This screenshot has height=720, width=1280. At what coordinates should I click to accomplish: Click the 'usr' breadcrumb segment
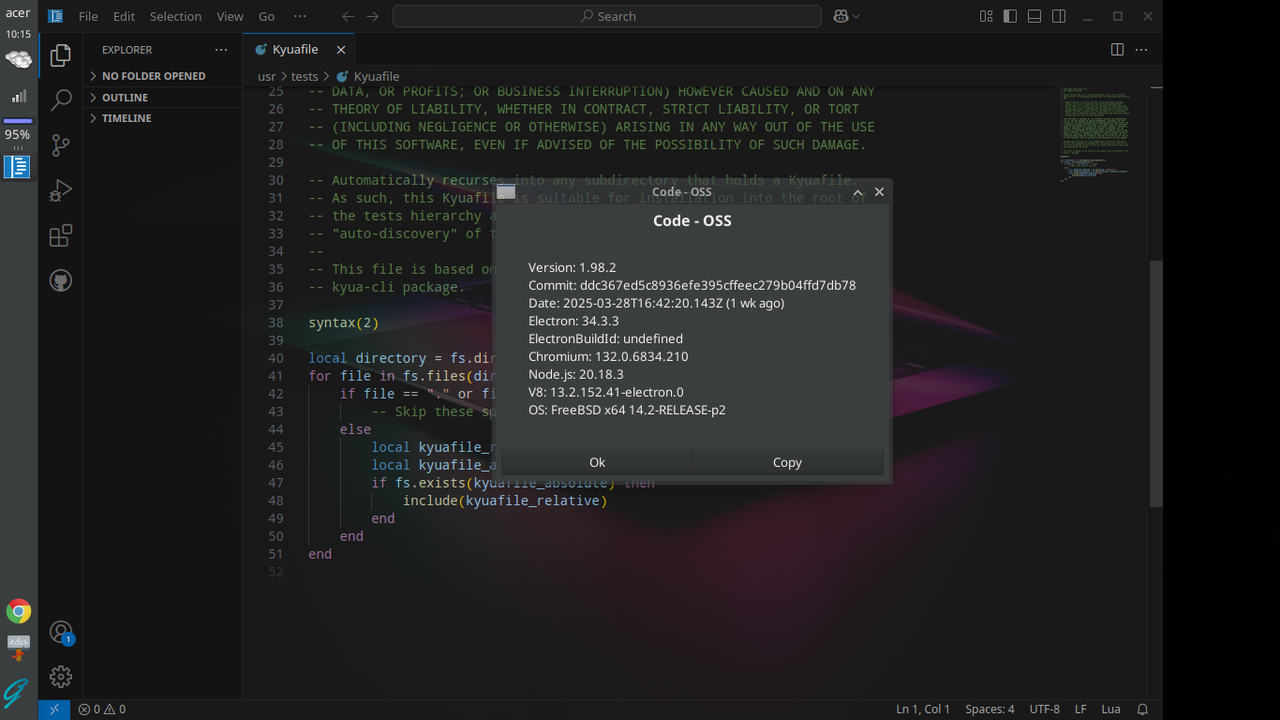pos(266,76)
